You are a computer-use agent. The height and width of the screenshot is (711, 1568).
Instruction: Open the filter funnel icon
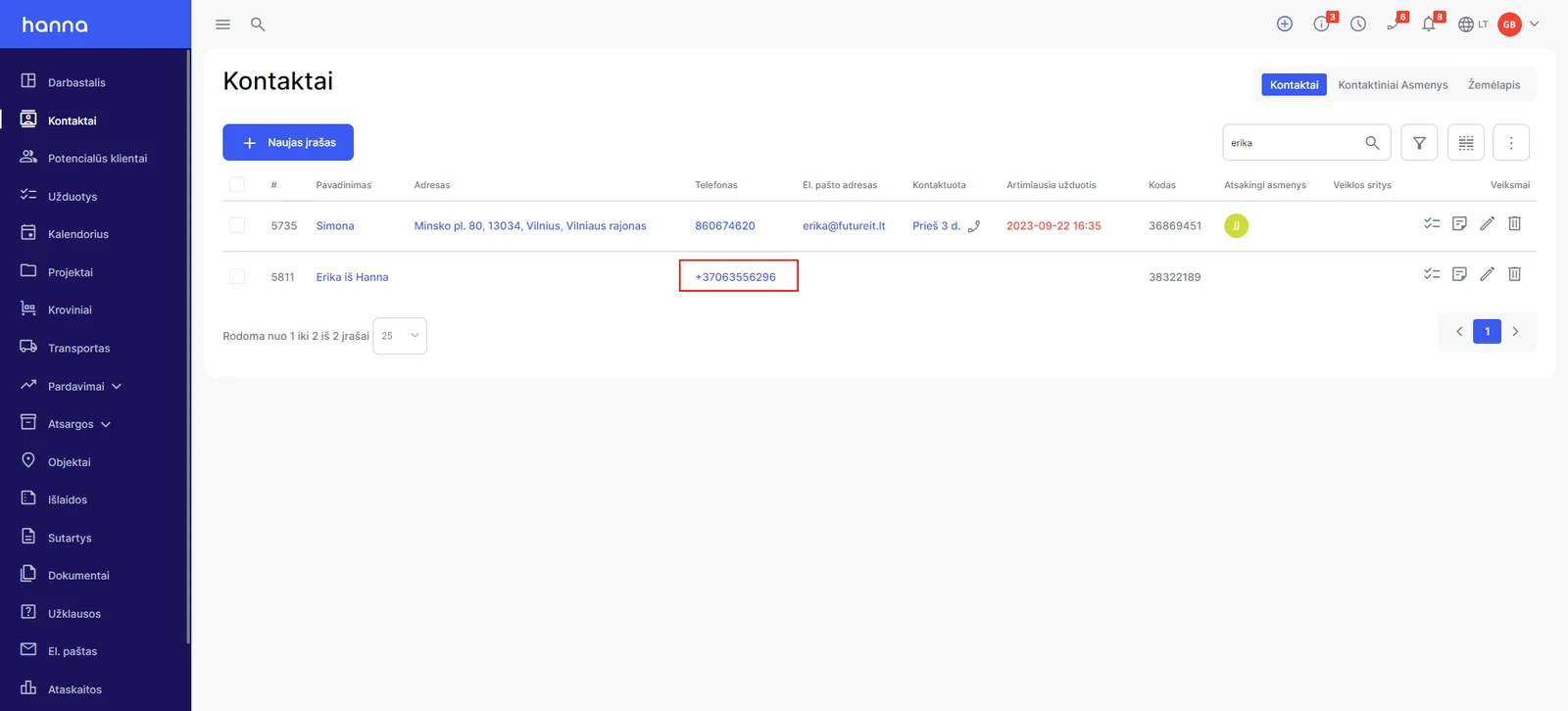click(1419, 143)
